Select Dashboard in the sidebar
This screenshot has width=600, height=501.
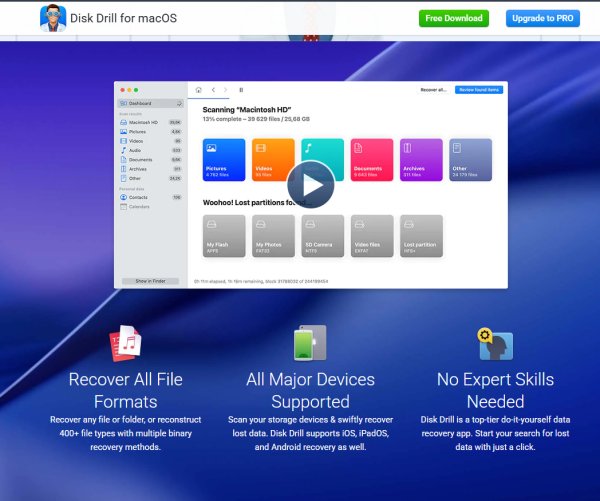click(150, 103)
